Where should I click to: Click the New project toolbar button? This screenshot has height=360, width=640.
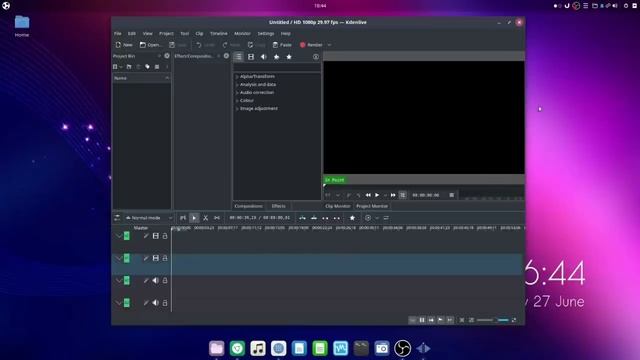coord(124,45)
